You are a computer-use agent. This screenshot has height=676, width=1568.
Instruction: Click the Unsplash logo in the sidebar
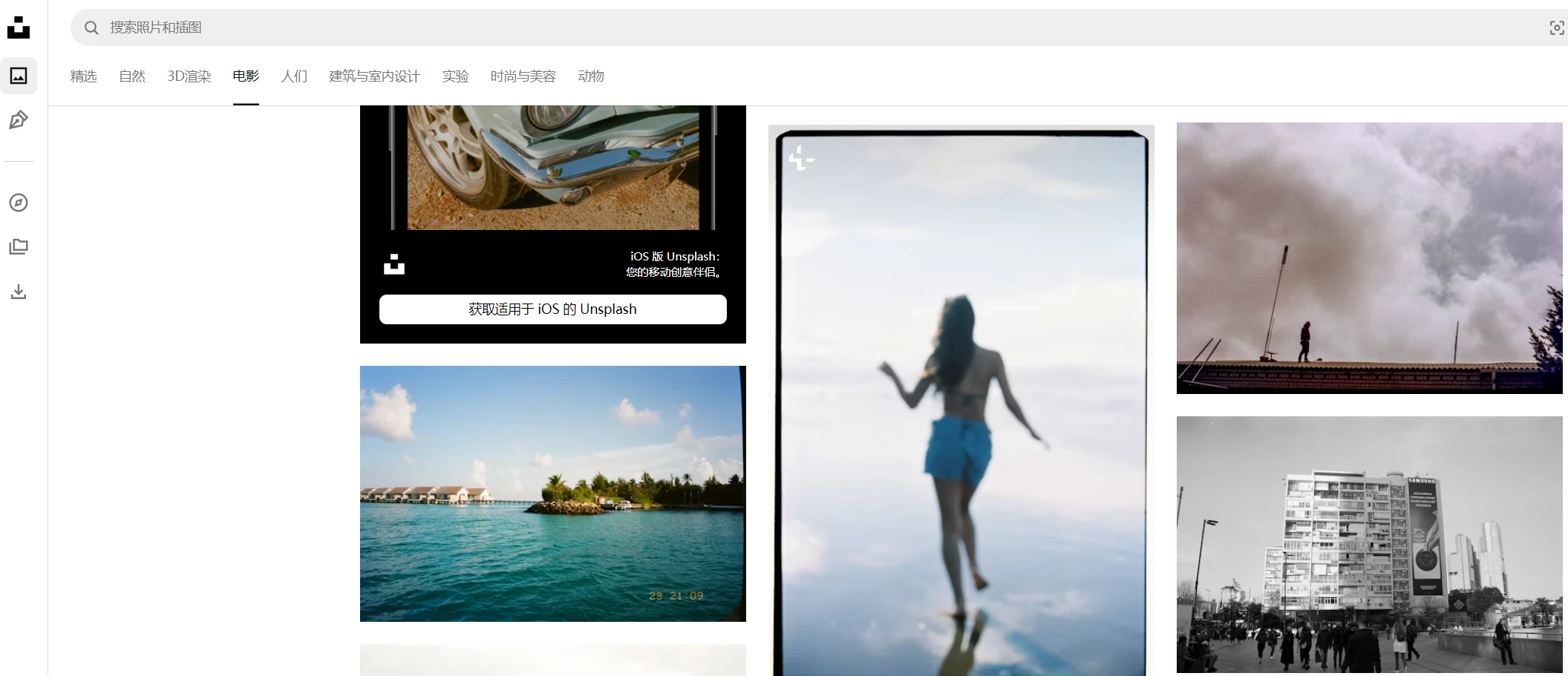tap(19, 27)
